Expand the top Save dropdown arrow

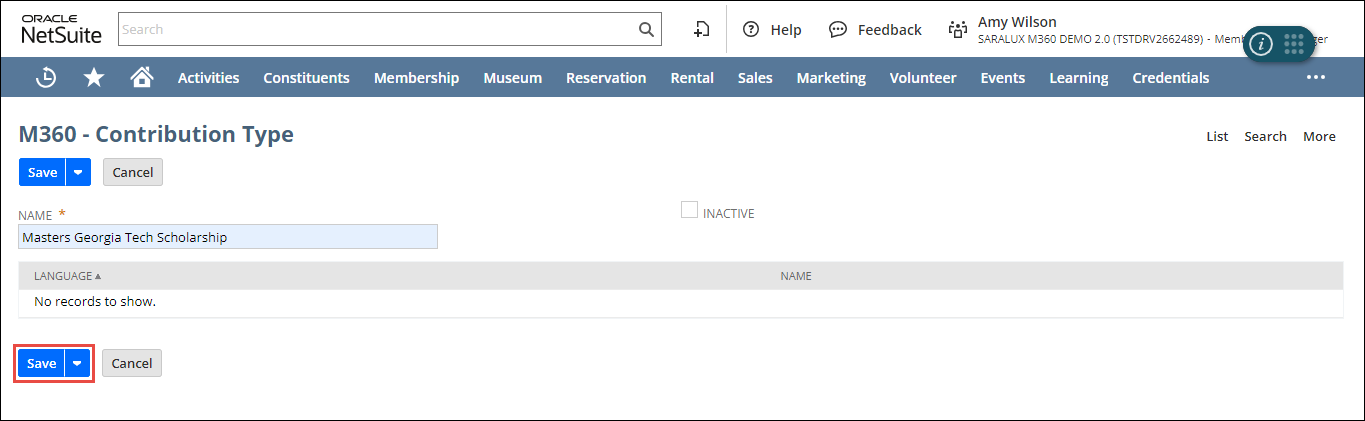pyautogui.click(x=79, y=172)
